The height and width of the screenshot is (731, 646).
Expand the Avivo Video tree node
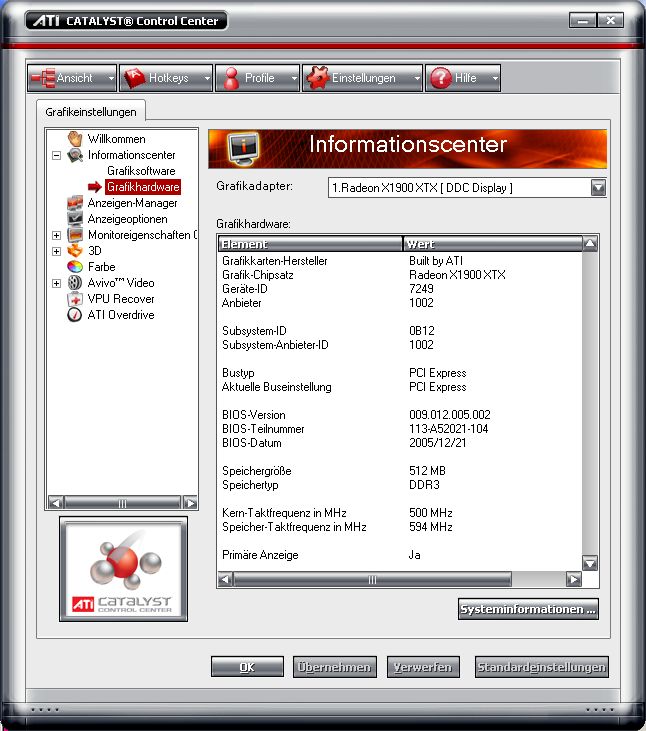click(x=56, y=283)
